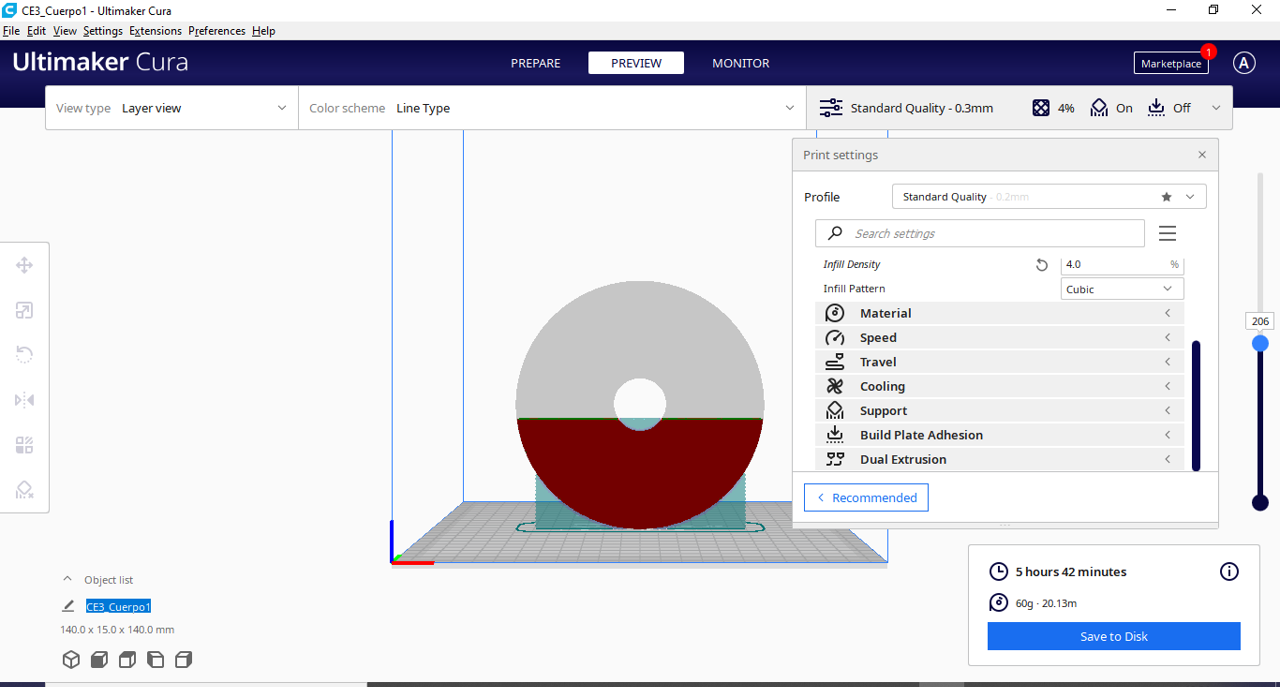The image size is (1280, 687).
Task: Click the settings list scrollbar
Action: (1196, 405)
